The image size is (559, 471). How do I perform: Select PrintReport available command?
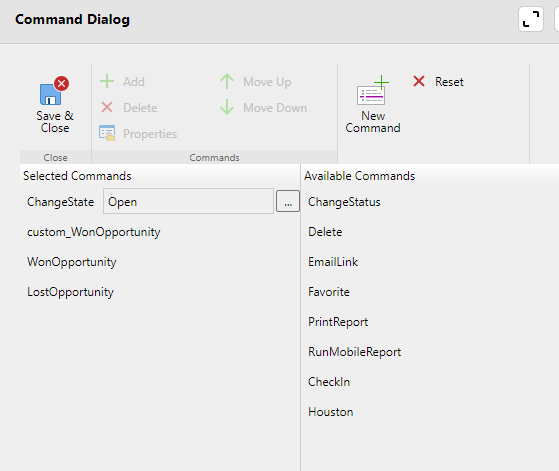click(338, 322)
